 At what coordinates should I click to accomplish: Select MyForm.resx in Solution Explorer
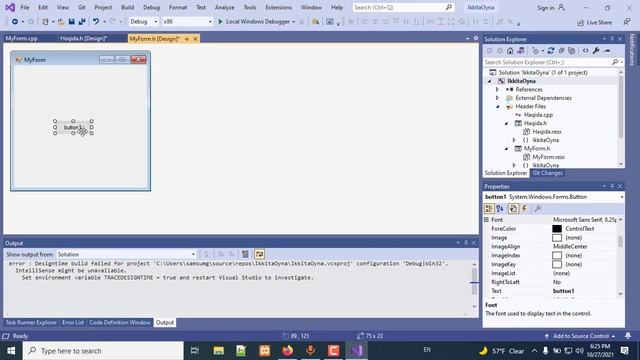point(549,157)
